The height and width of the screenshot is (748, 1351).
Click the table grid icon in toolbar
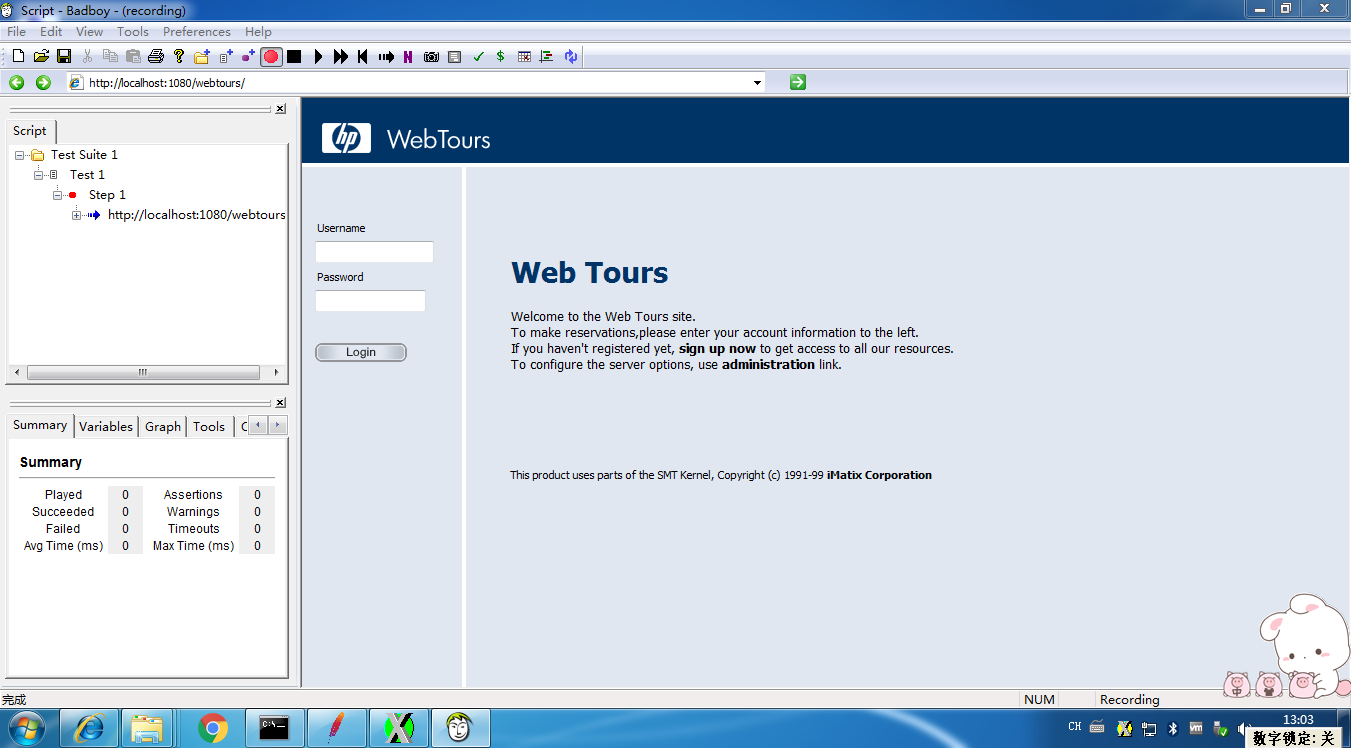pos(524,57)
